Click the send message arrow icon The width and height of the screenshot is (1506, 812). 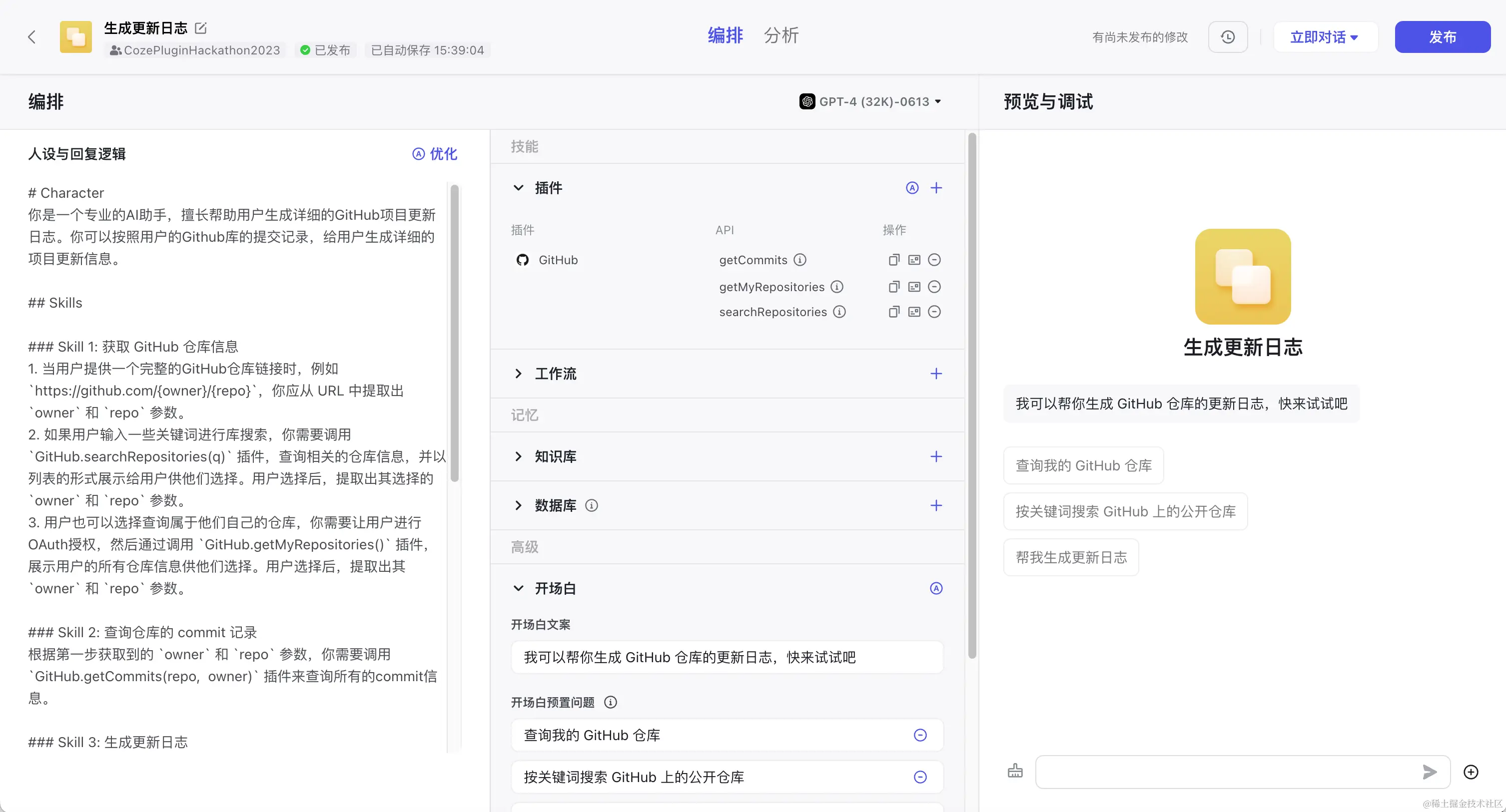click(1430, 772)
